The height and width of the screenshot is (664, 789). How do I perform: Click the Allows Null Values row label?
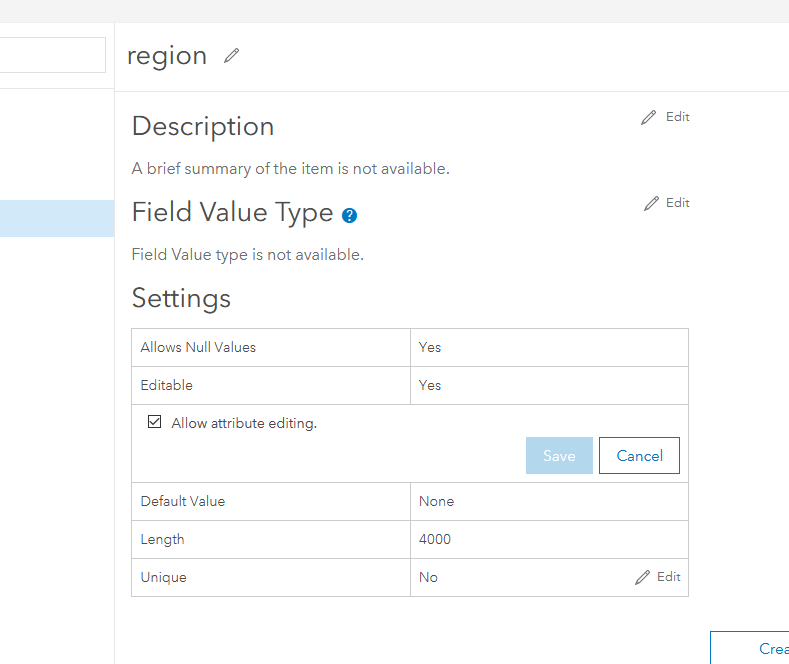coord(198,347)
